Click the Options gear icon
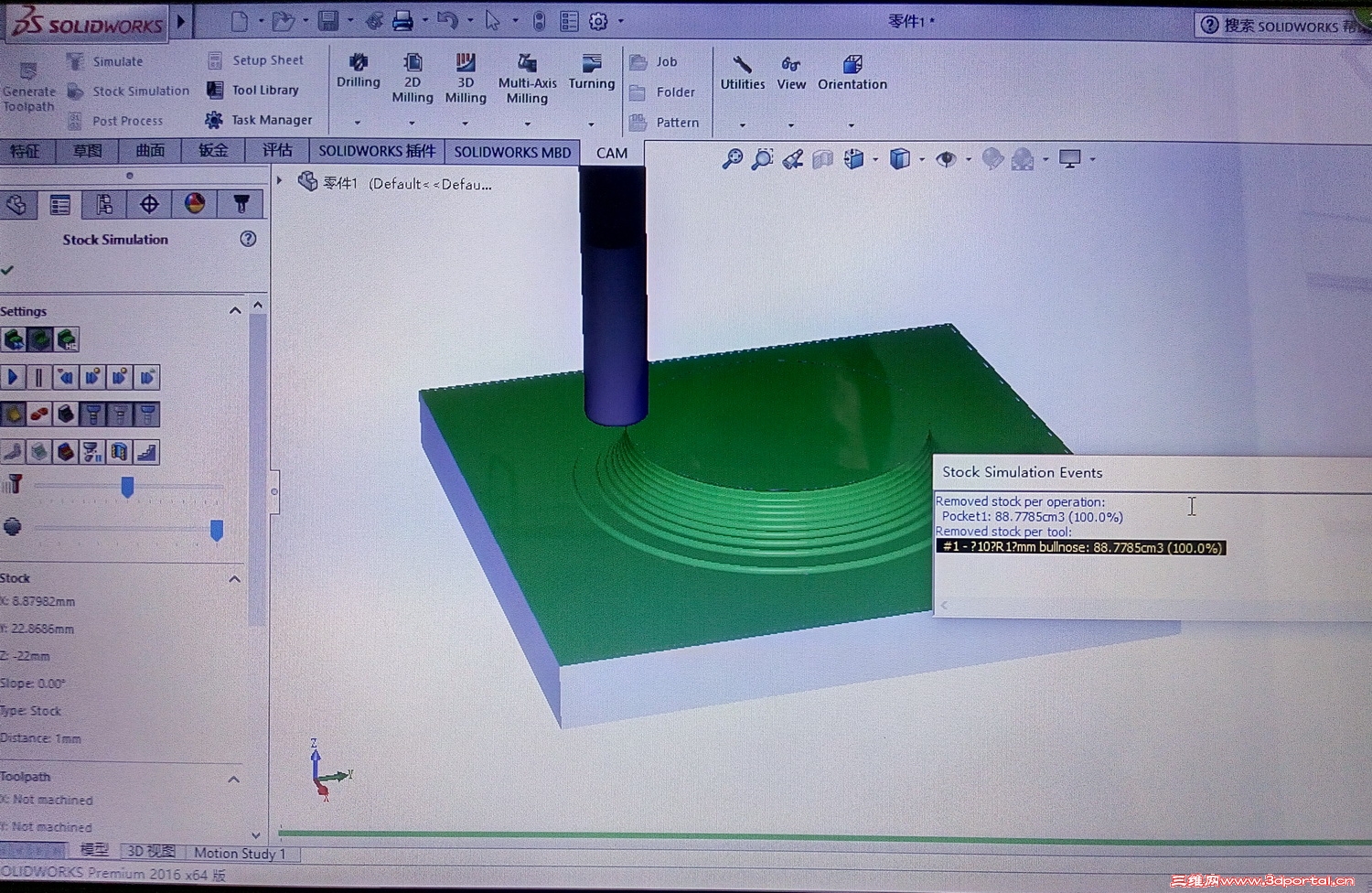Image resolution: width=1372 pixels, height=893 pixels. click(x=598, y=21)
